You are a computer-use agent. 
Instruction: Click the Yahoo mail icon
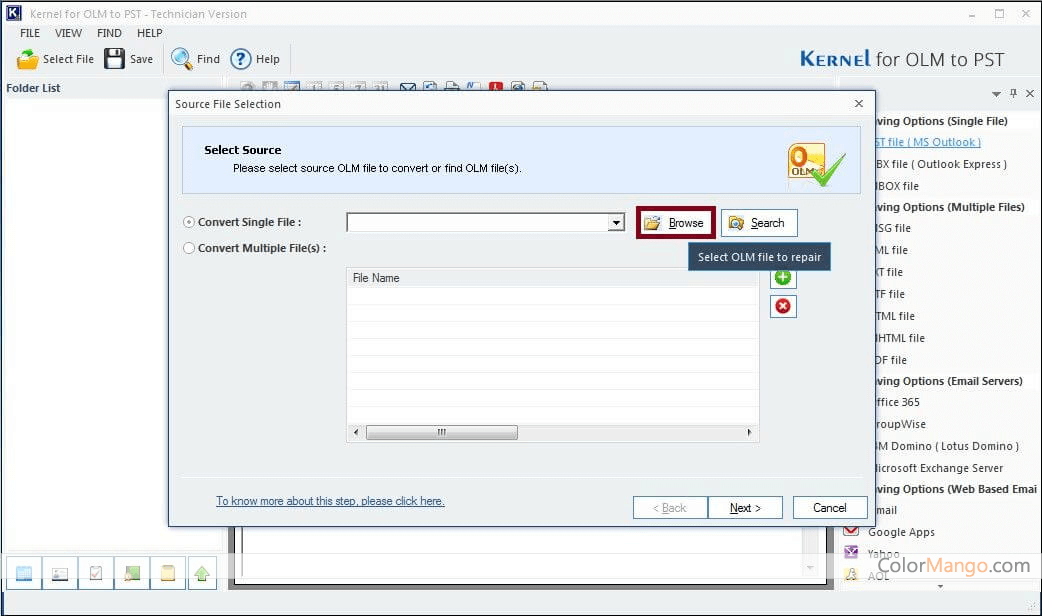click(x=851, y=552)
